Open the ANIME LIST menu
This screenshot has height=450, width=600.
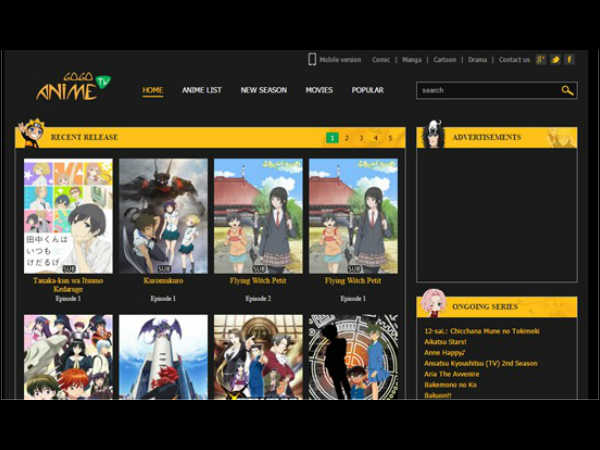202,90
